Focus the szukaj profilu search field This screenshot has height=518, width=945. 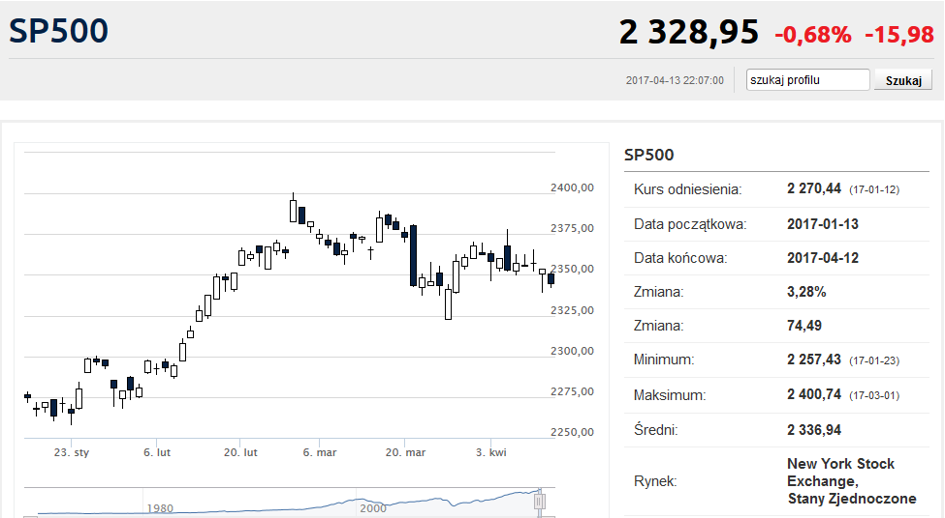(808, 80)
